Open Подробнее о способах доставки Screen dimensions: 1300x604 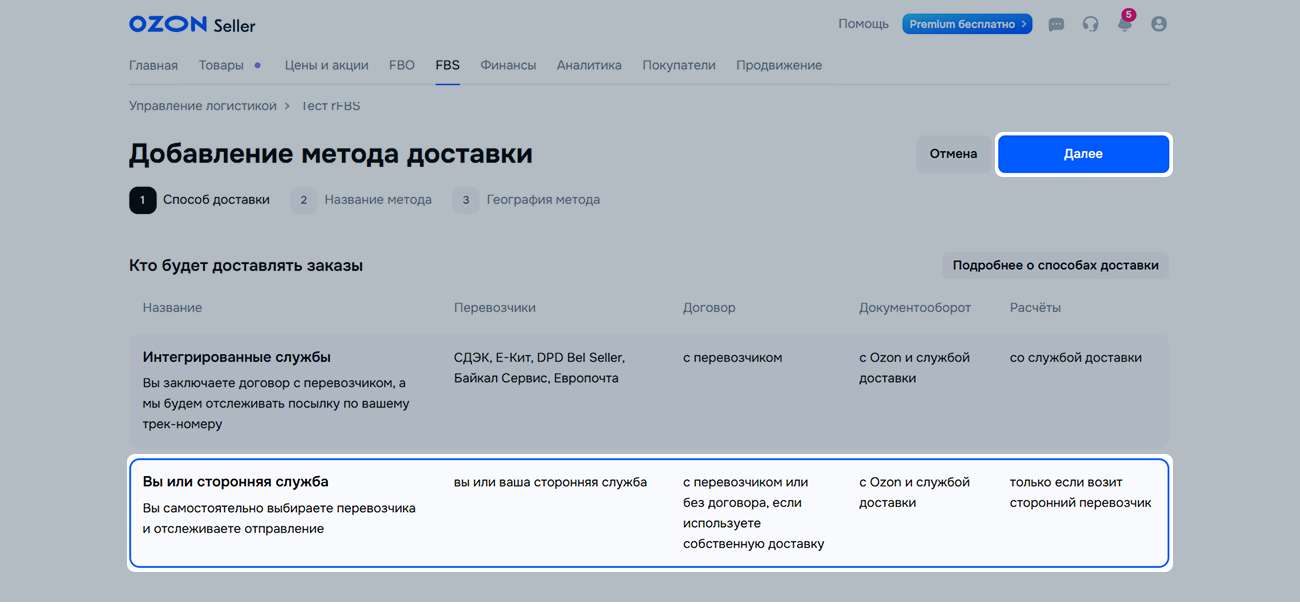pyautogui.click(x=1055, y=265)
